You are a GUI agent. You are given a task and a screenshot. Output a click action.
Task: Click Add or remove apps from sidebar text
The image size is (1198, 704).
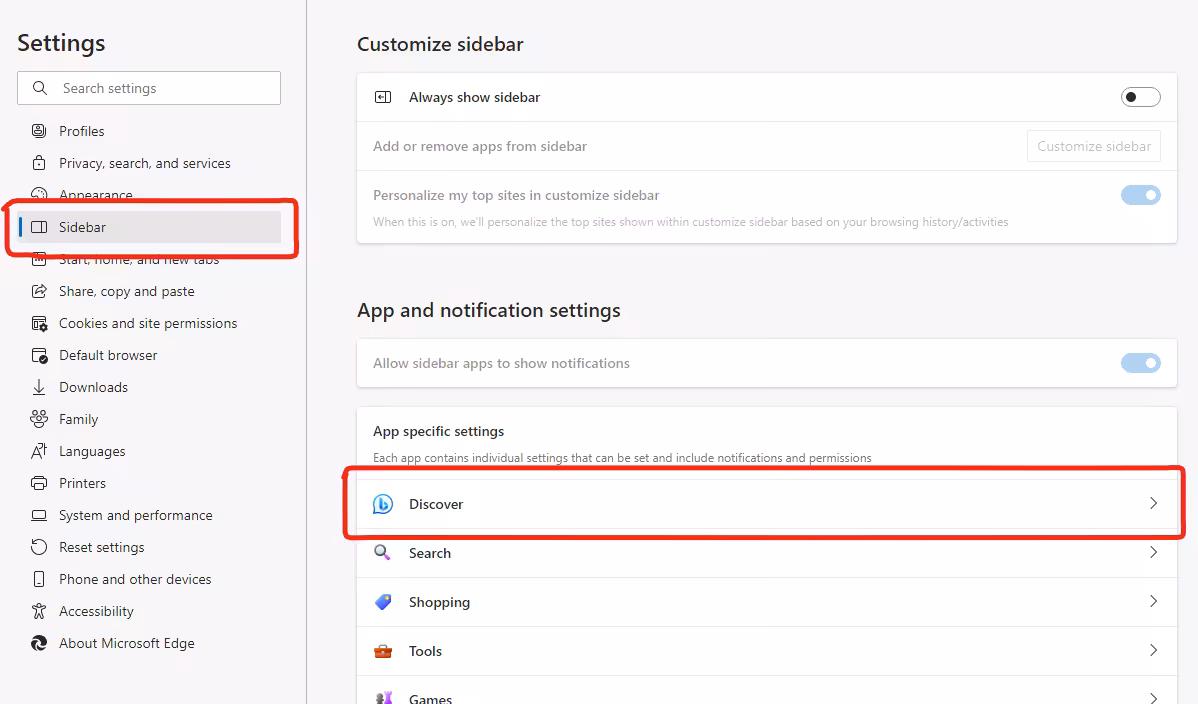pos(480,146)
